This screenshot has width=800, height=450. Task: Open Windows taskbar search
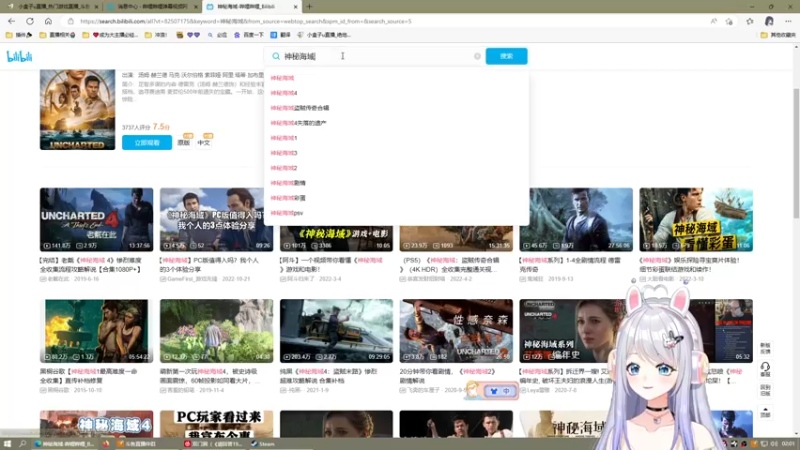point(22,444)
